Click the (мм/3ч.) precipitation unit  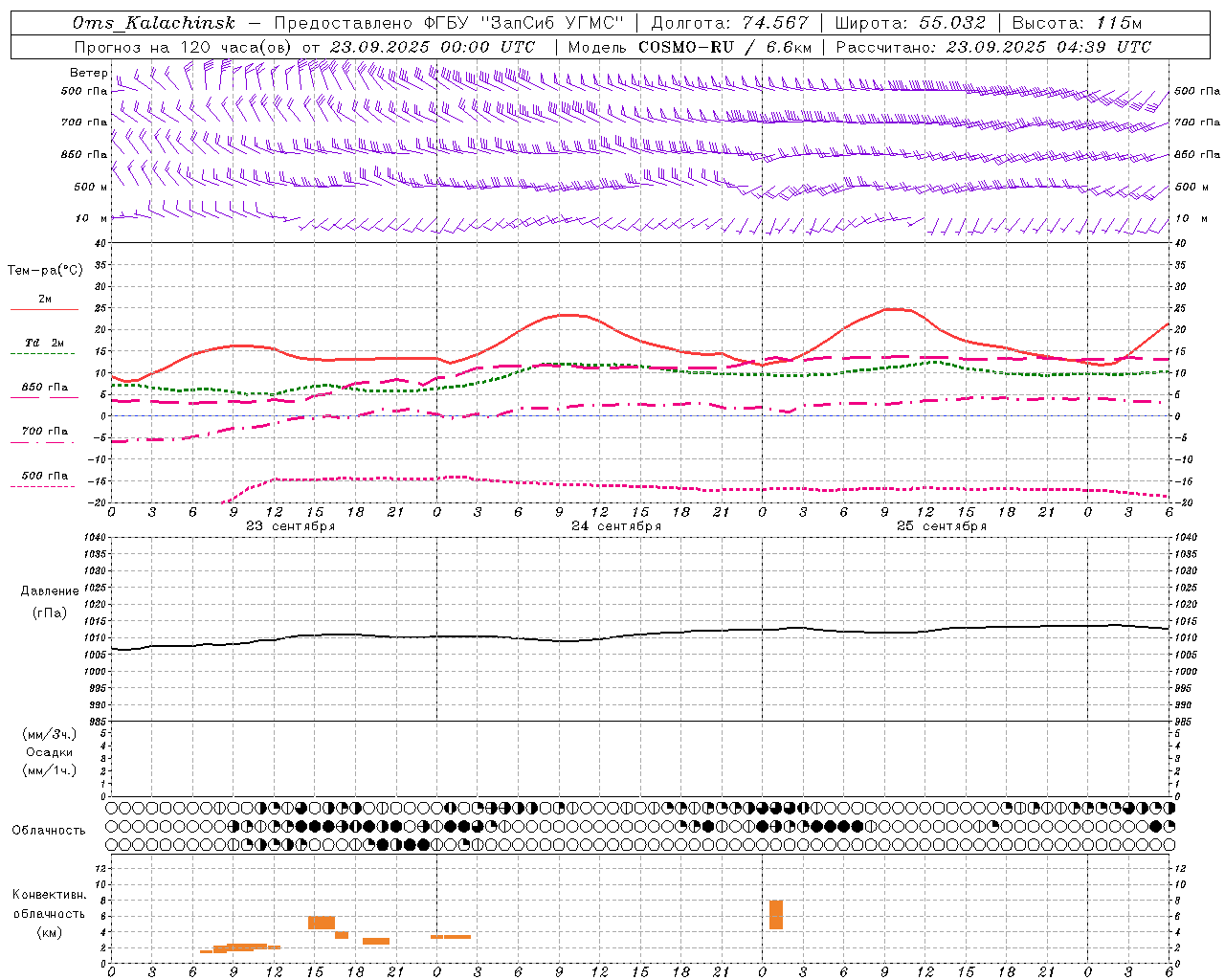[49, 734]
